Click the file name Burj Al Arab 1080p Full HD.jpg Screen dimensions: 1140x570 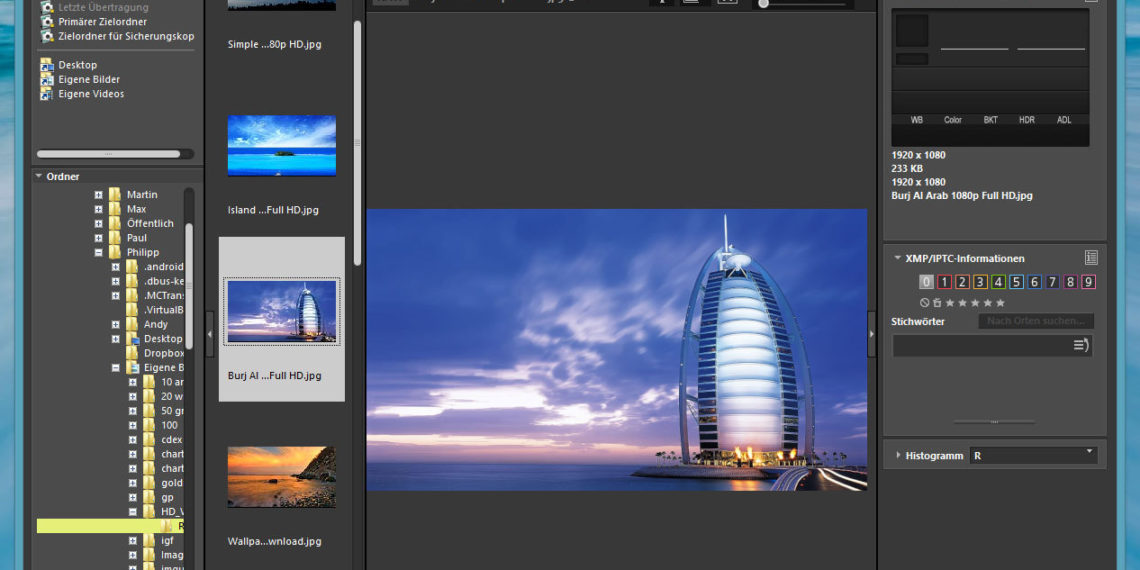tap(962, 196)
